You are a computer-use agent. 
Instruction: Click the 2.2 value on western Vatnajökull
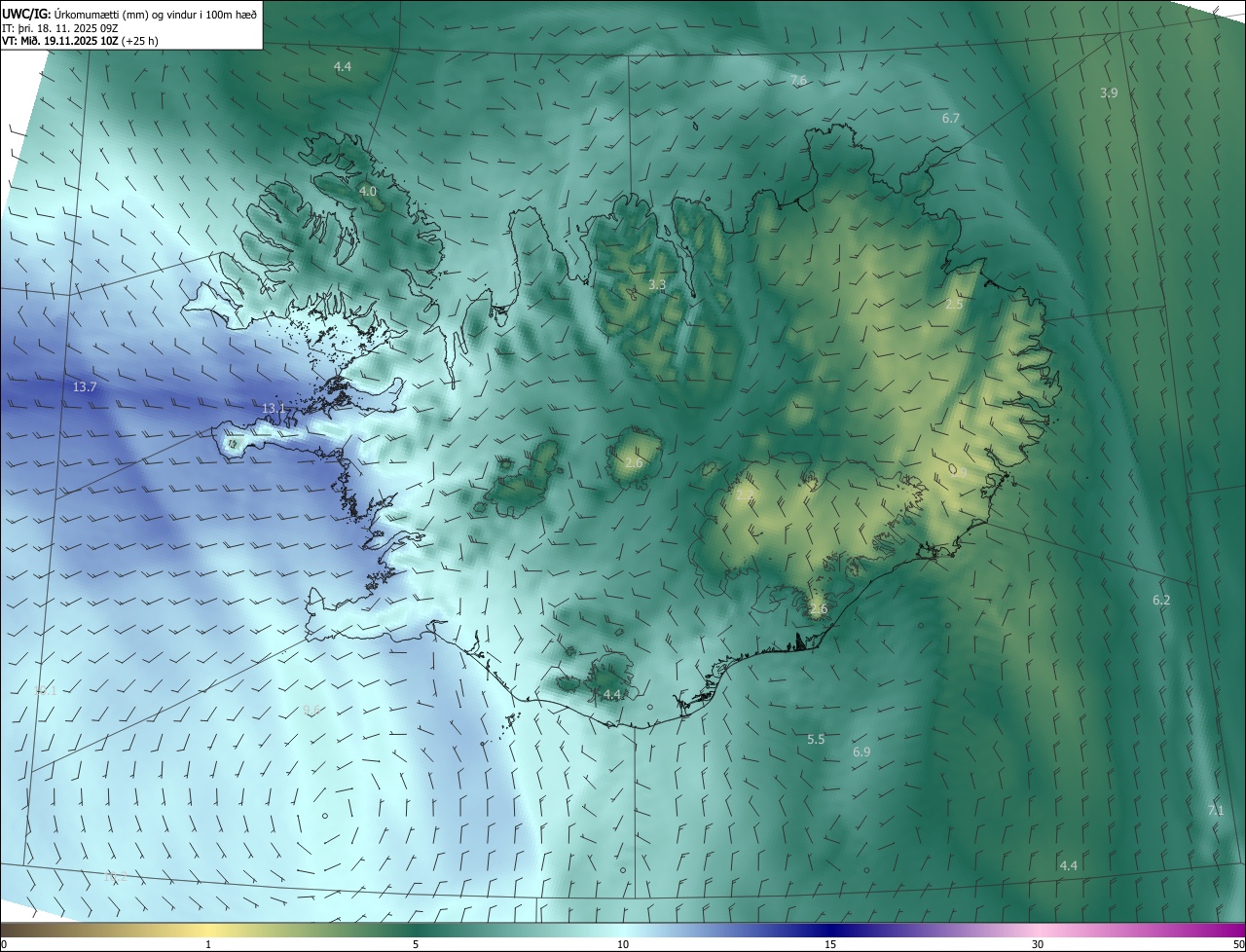[x=745, y=495]
